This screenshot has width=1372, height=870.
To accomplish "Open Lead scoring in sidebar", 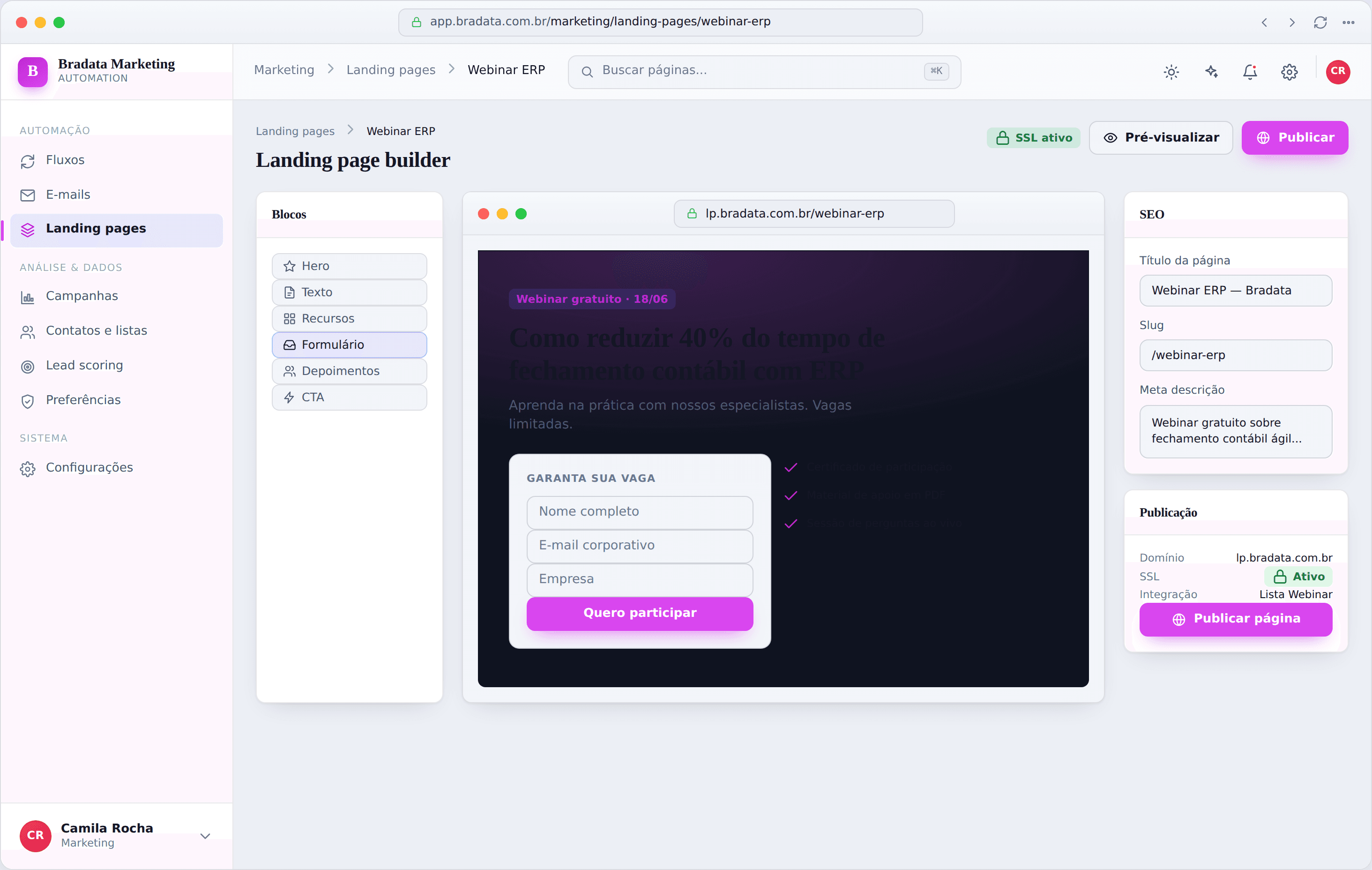I will point(116,366).
